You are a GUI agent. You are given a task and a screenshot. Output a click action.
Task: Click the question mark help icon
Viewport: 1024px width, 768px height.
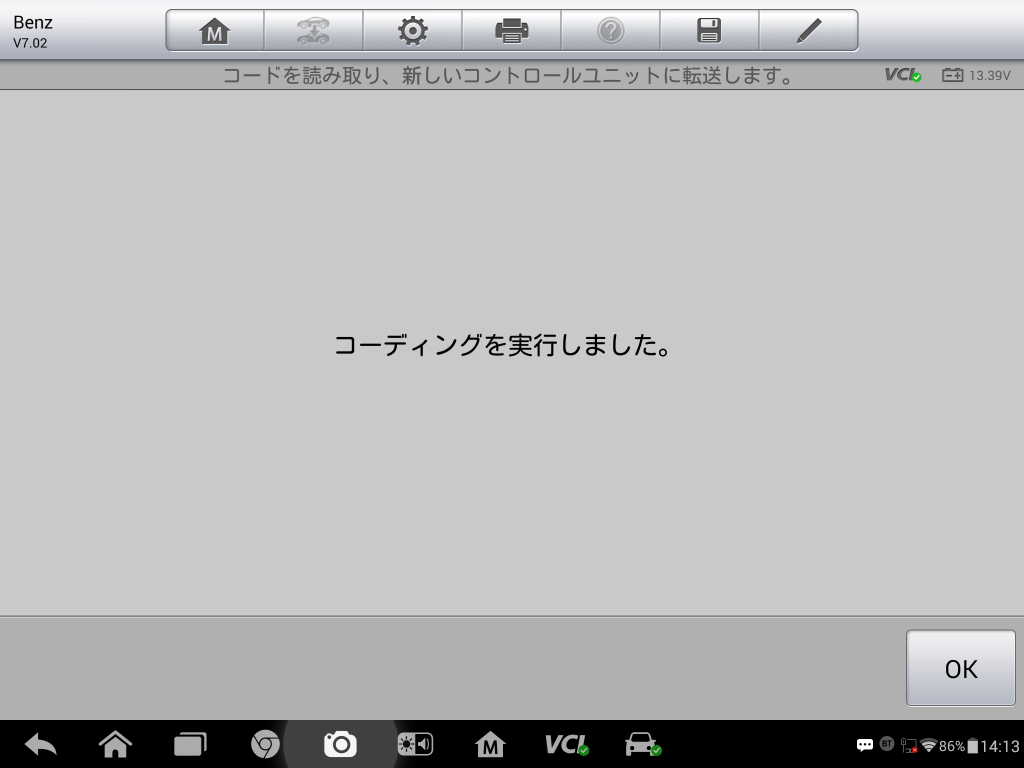[x=610, y=31]
